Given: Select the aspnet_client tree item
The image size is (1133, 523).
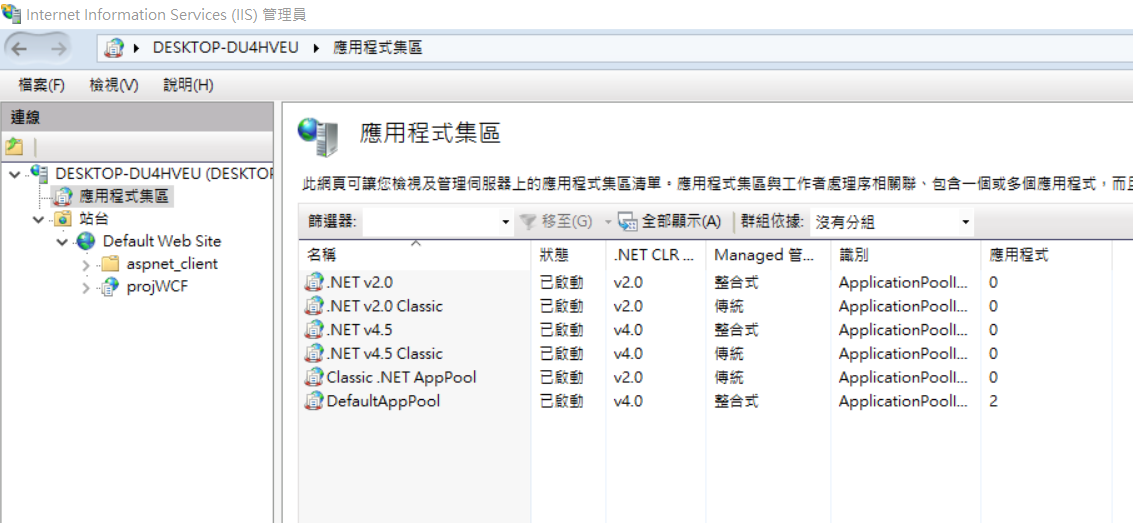Looking at the screenshot, I should click(172, 264).
